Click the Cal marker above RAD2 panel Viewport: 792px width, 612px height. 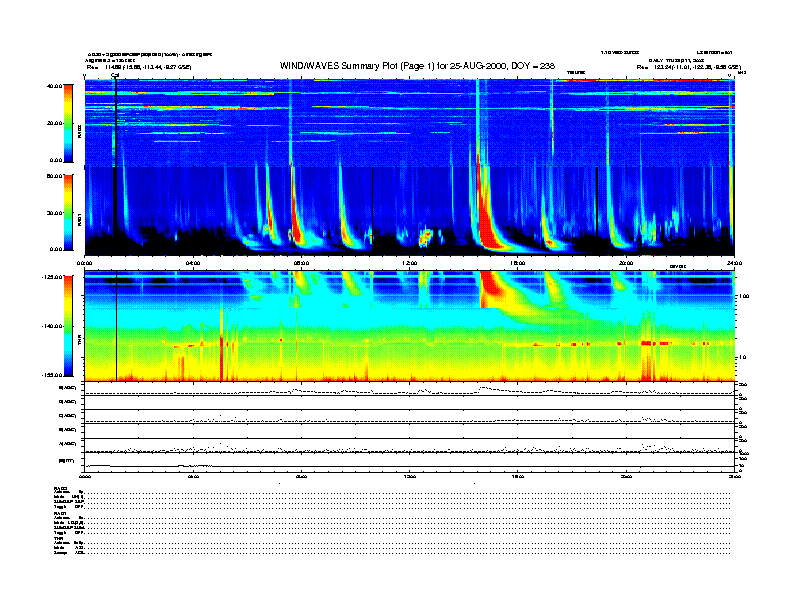115,75
